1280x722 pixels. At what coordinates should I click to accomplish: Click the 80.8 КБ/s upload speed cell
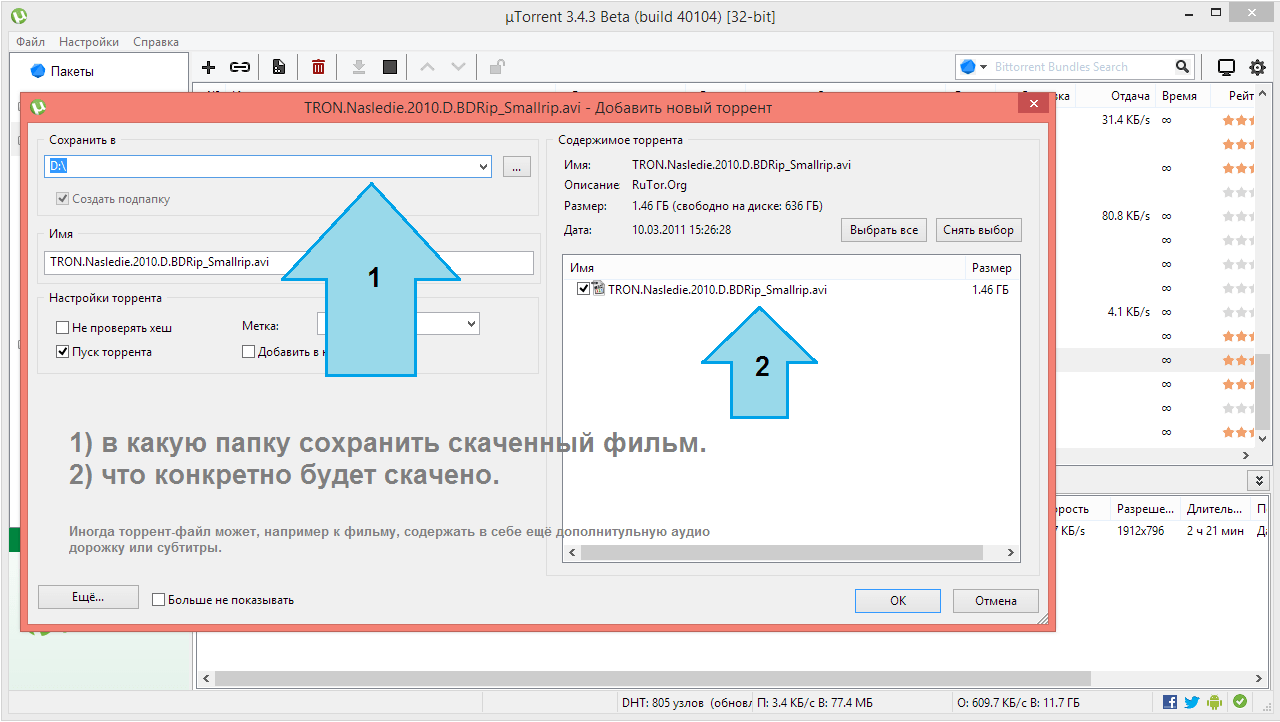pyautogui.click(x=1126, y=216)
